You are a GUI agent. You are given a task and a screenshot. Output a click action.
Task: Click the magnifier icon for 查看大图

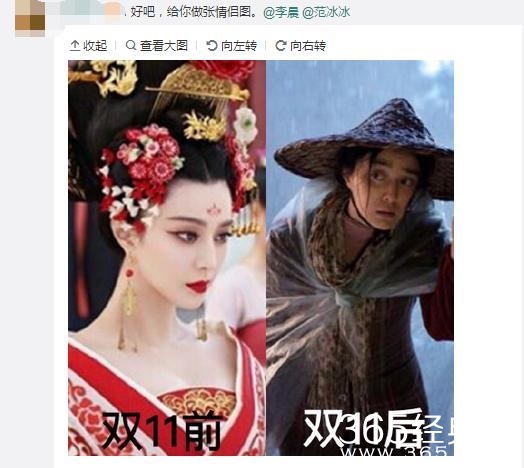click(x=131, y=45)
